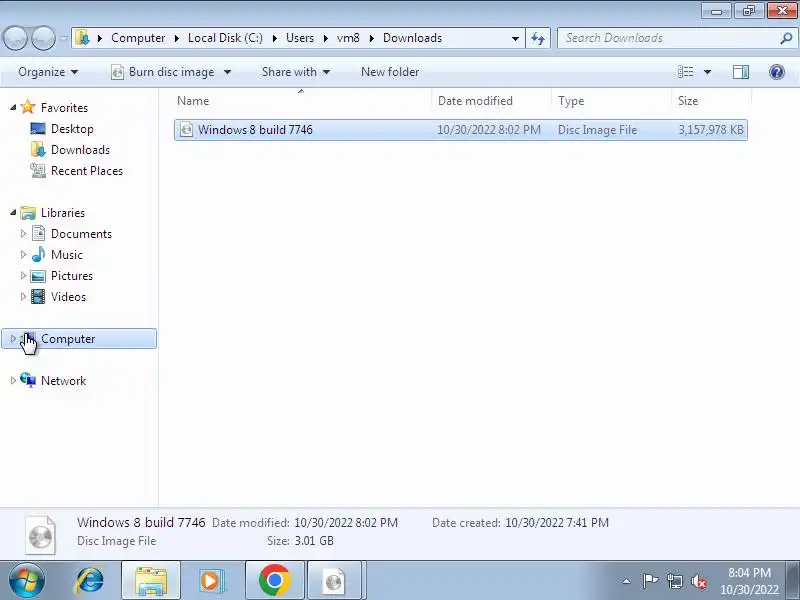The image size is (800, 600).
Task: Launch Windows Media Player from taskbar
Action: (x=211, y=581)
